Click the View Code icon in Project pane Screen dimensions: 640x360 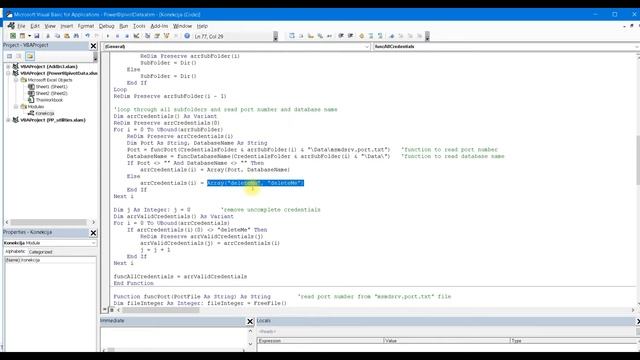(9, 56)
